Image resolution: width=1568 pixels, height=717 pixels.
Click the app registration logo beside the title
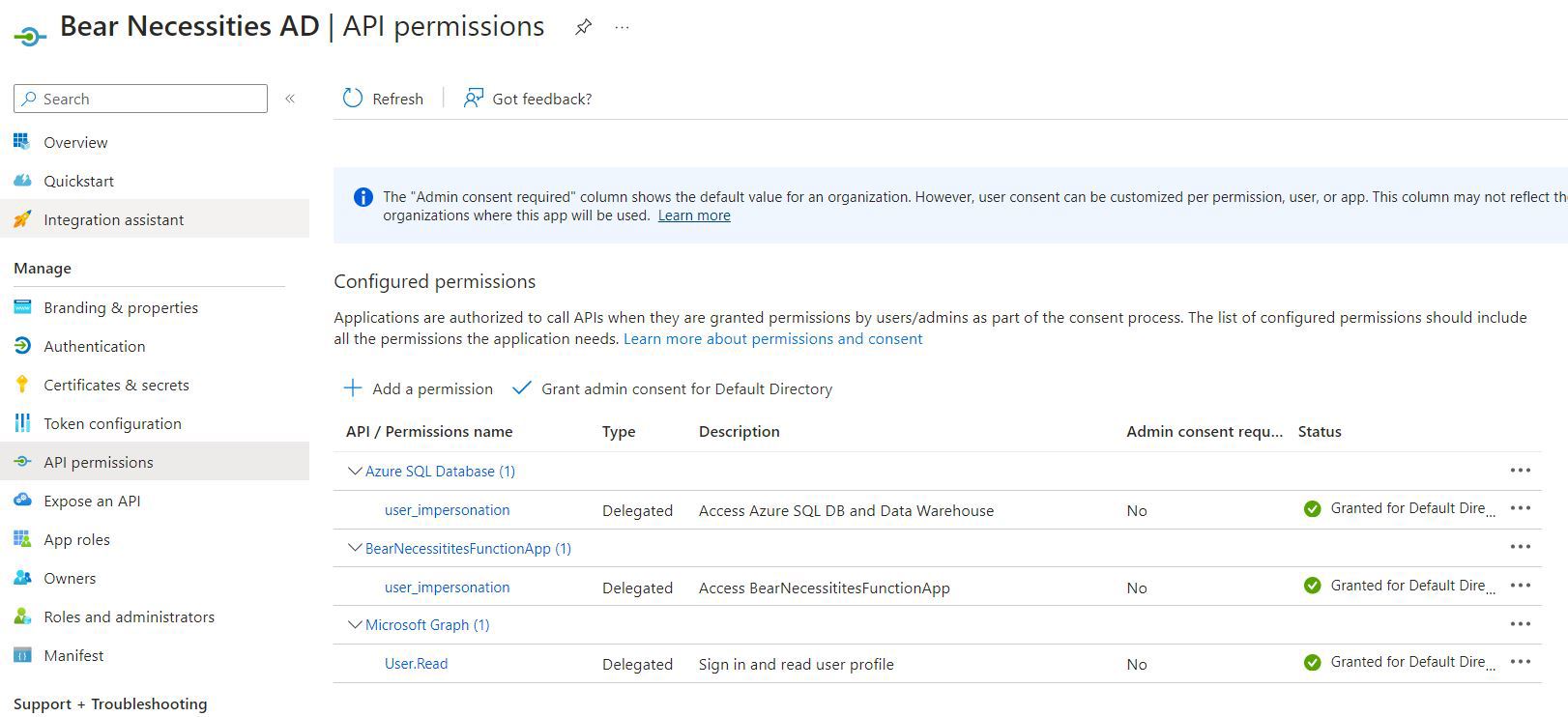[x=30, y=37]
